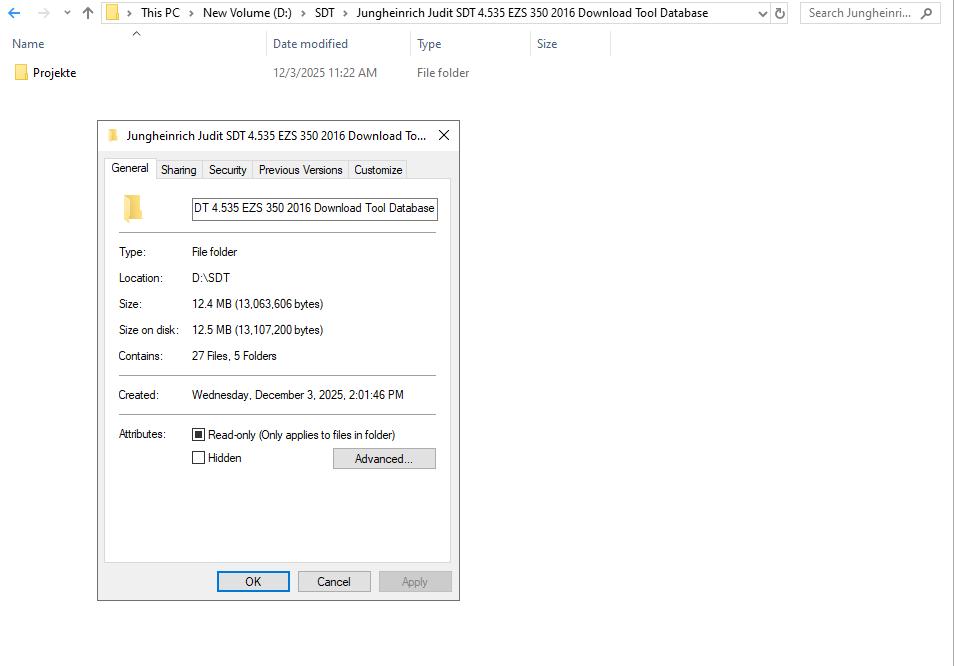Switch to the General tab
Viewport: 954px width, 666px height.
pos(130,168)
